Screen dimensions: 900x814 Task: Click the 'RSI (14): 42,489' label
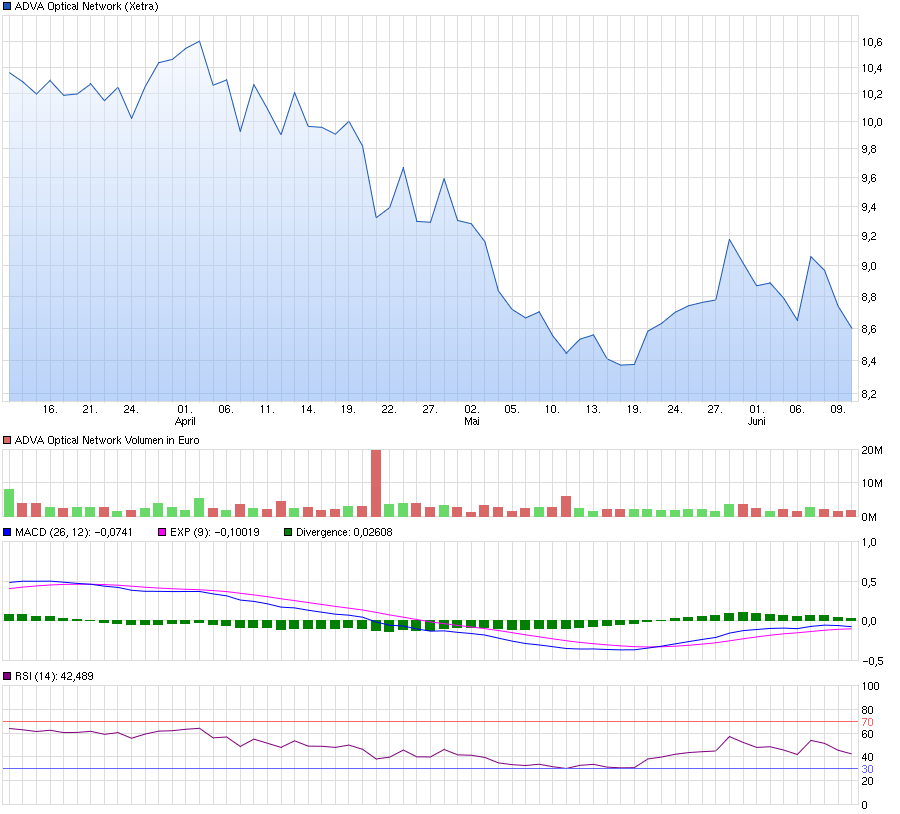(54, 676)
